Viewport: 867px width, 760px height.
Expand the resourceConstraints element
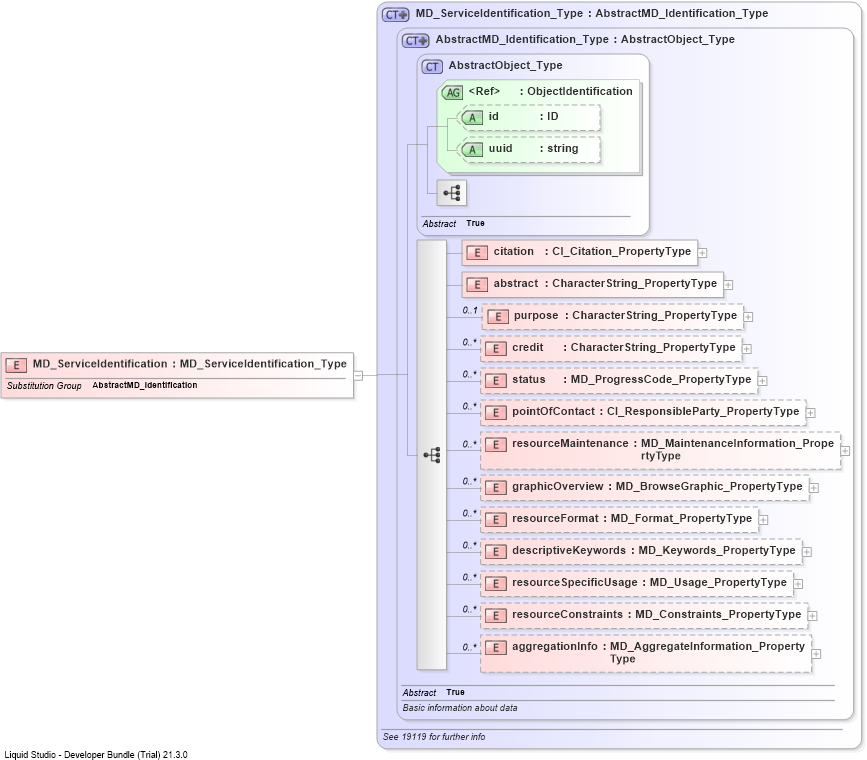812,616
